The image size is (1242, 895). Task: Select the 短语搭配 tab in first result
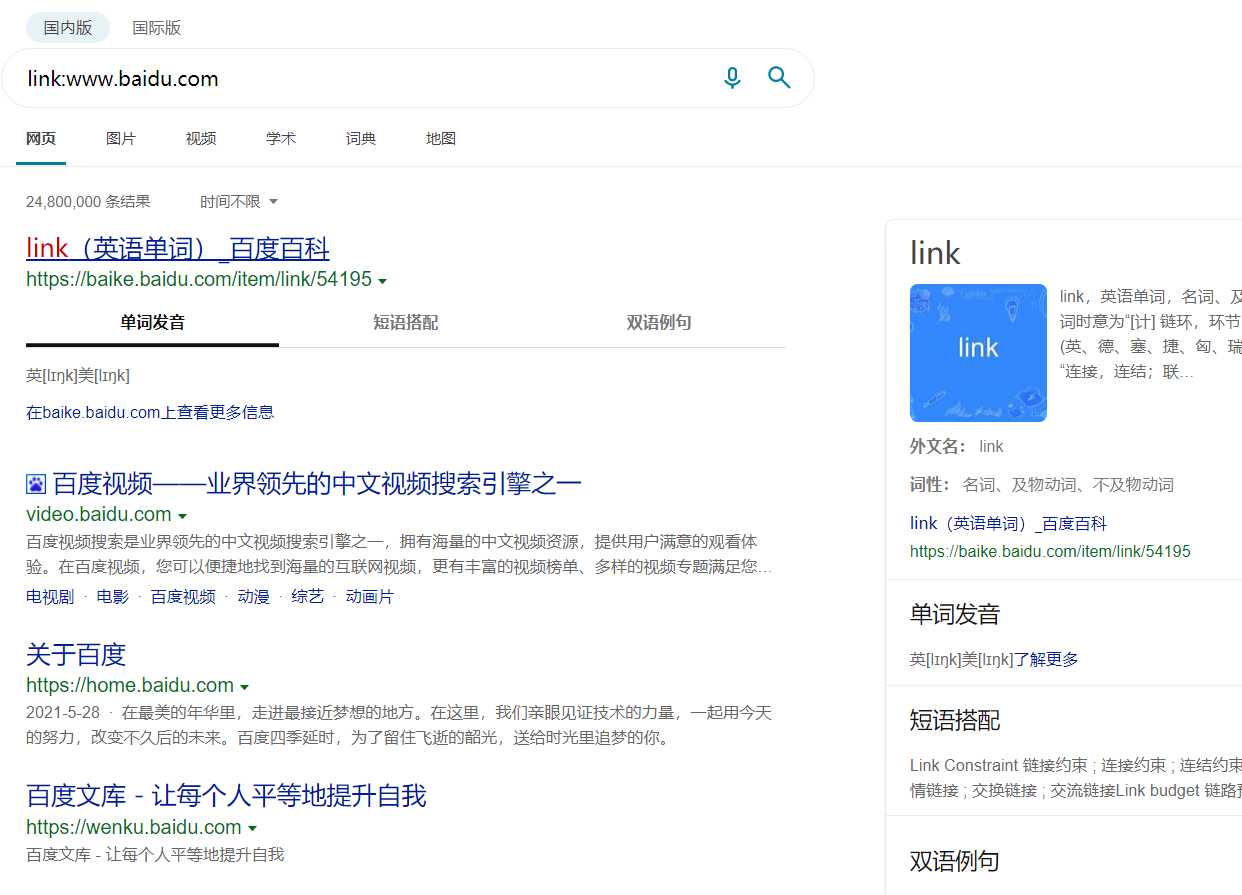coord(405,323)
